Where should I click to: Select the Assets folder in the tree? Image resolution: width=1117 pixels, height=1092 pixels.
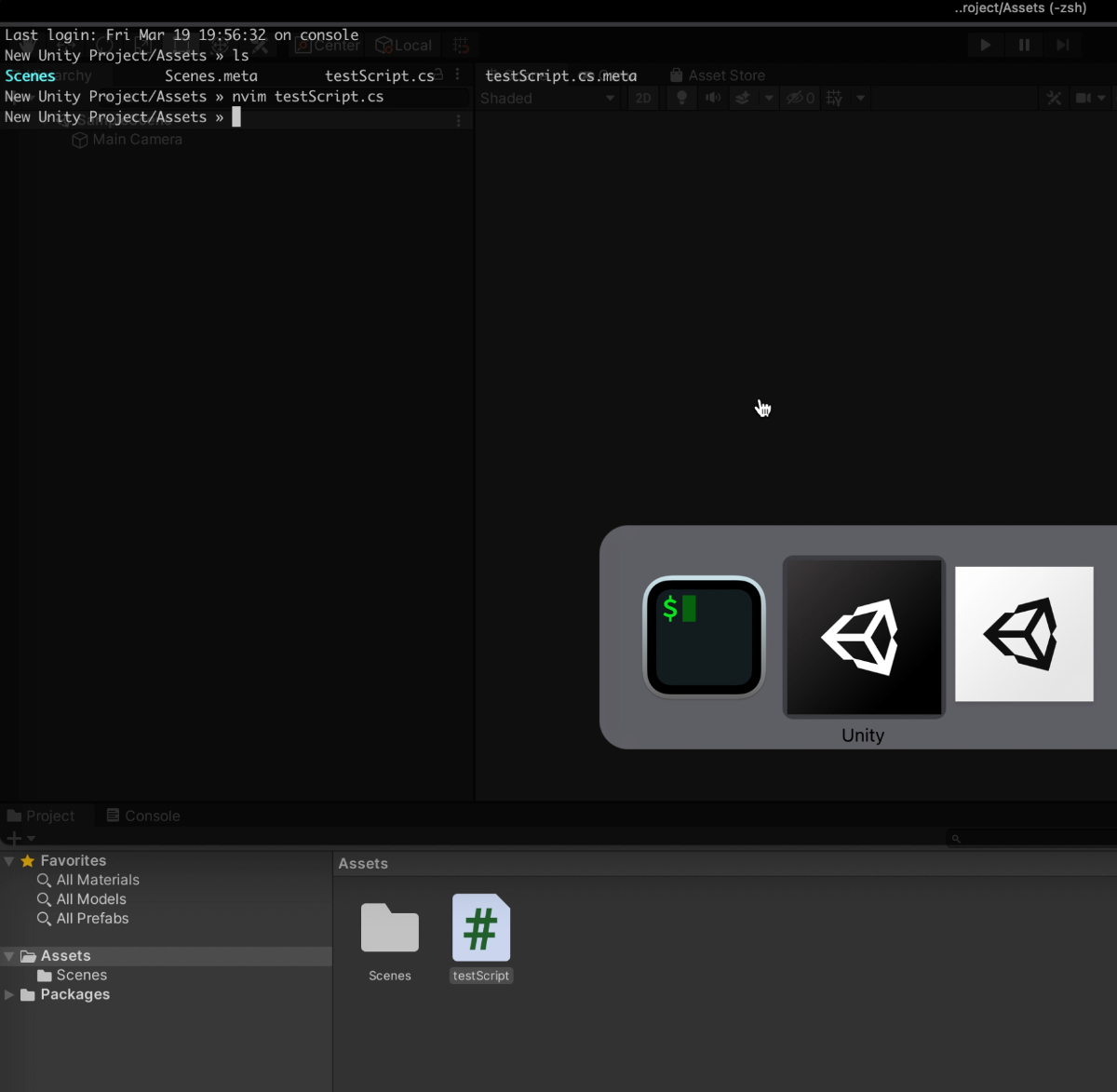[56, 956]
